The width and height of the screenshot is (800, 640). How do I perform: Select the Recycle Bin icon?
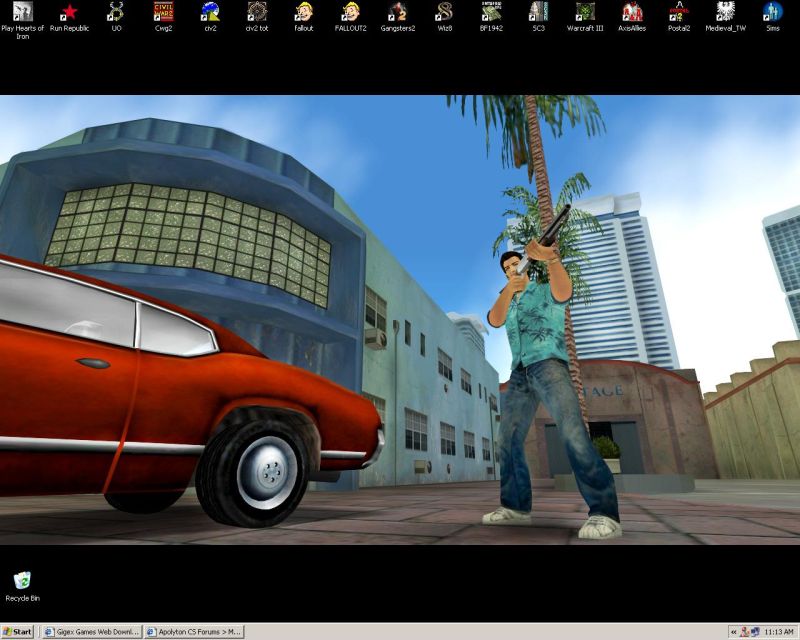22,582
